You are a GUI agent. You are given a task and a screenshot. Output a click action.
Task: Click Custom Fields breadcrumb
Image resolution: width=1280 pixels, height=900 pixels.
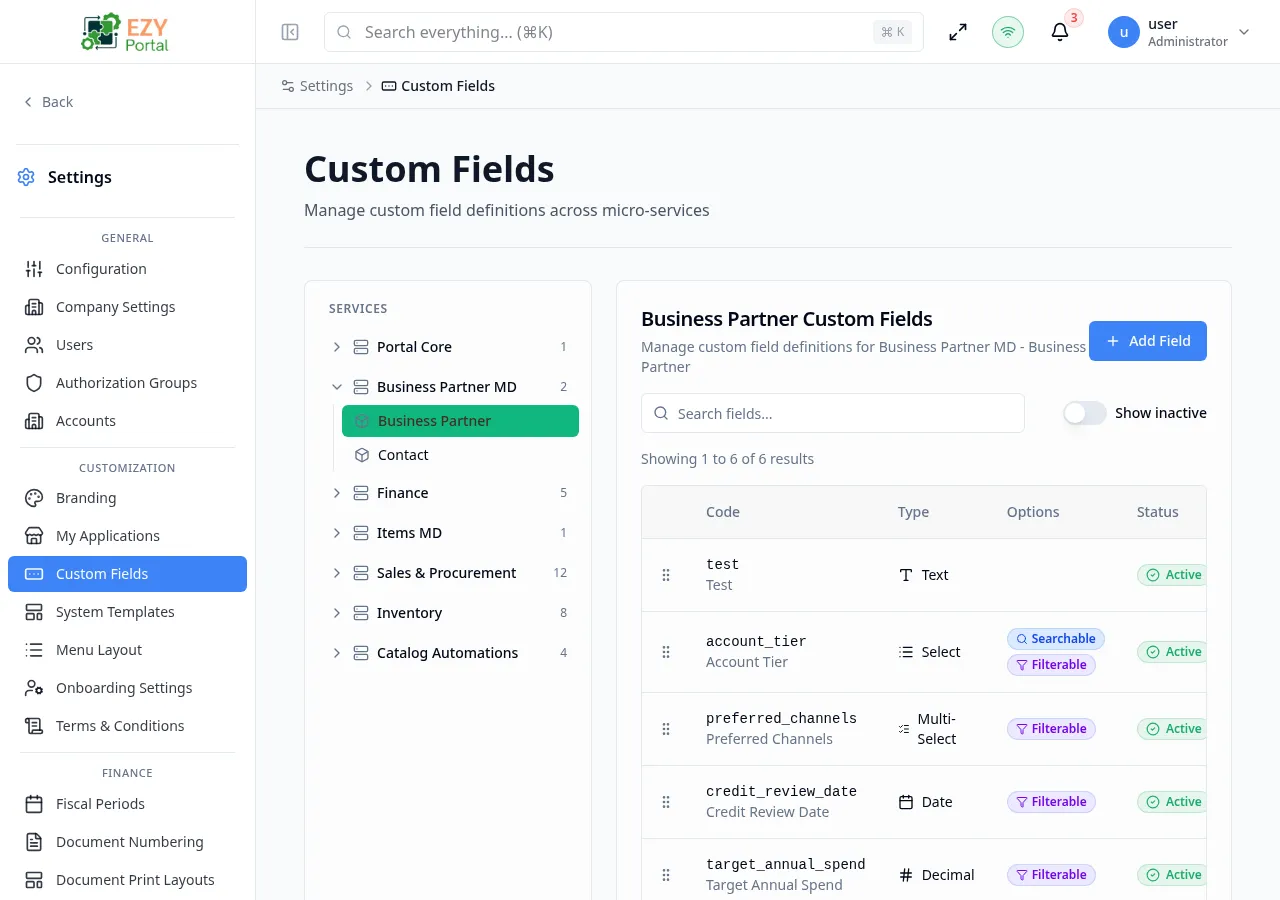coord(438,86)
